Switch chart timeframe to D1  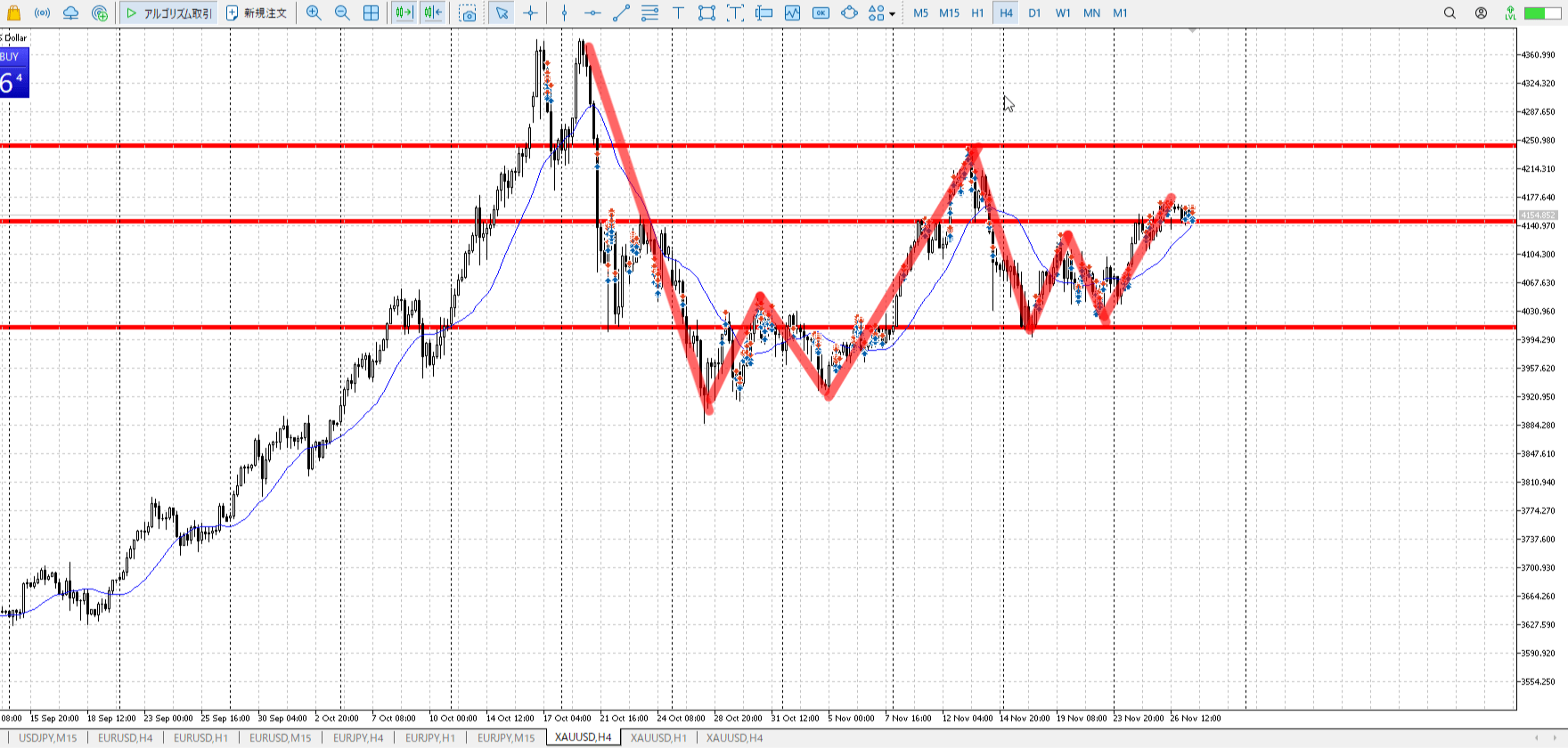click(x=1034, y=13)
